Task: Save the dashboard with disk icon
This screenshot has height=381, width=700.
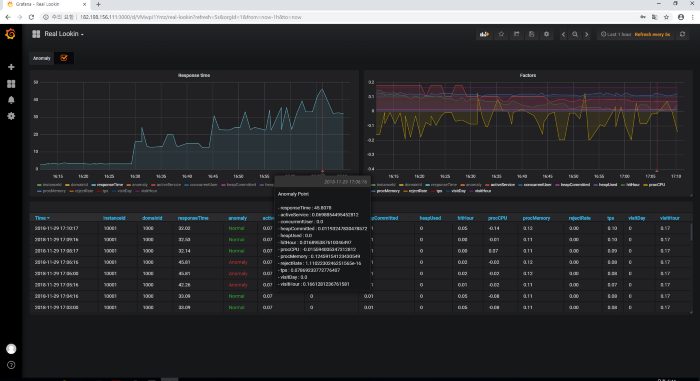Action: (531, 34)
